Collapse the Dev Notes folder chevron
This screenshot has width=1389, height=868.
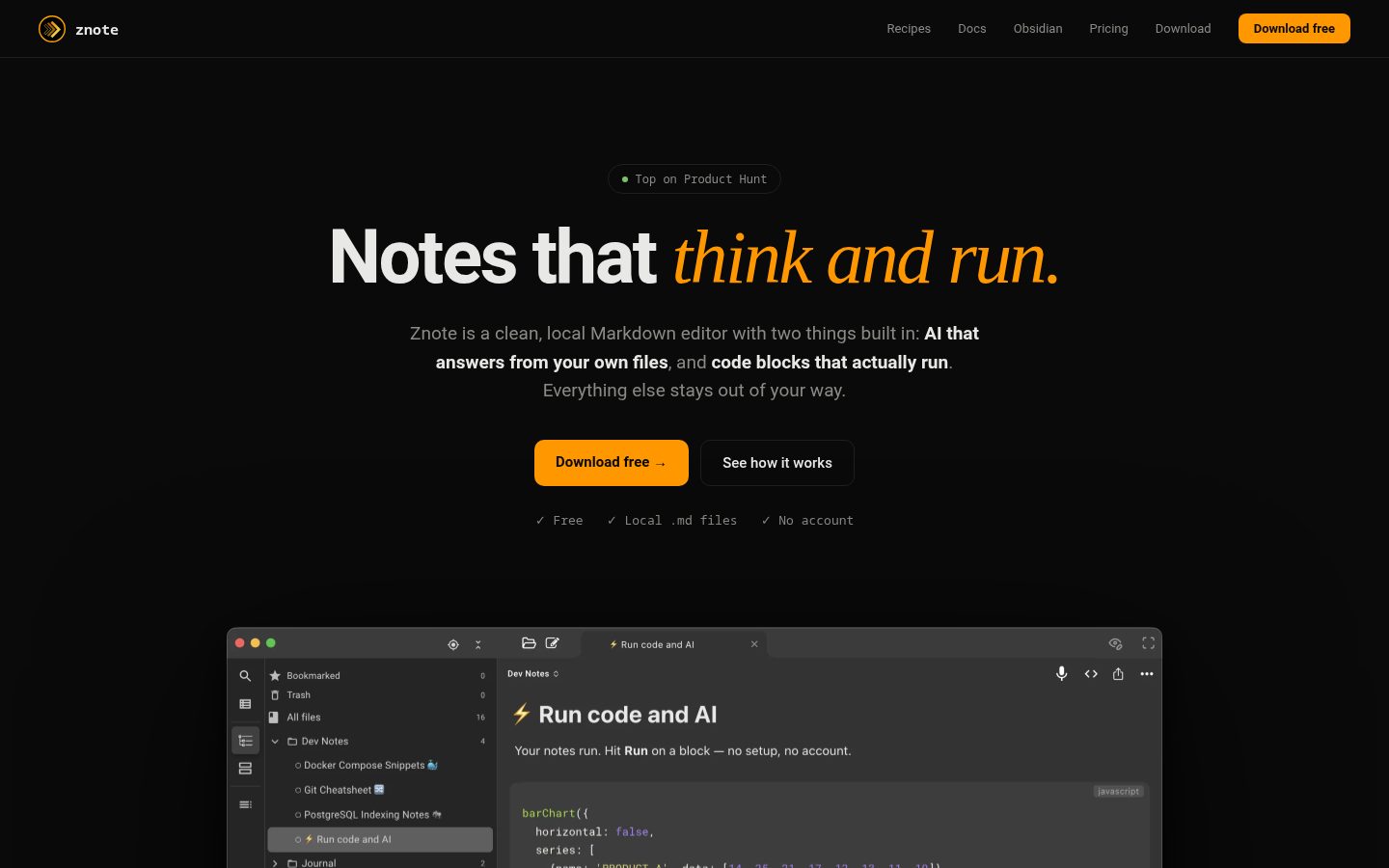point(275,742)
